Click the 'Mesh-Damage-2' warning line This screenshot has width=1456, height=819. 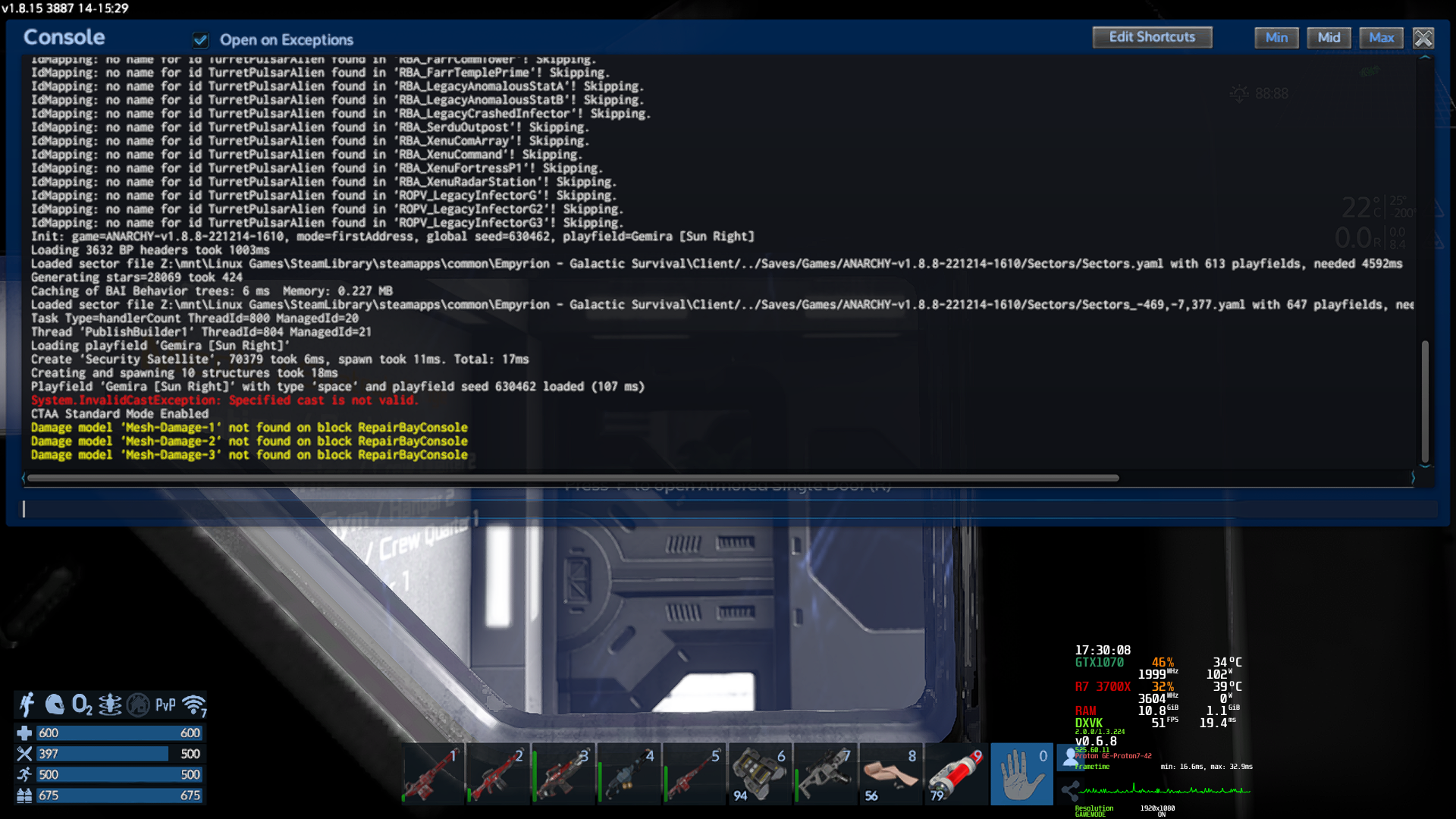[249, 441]
